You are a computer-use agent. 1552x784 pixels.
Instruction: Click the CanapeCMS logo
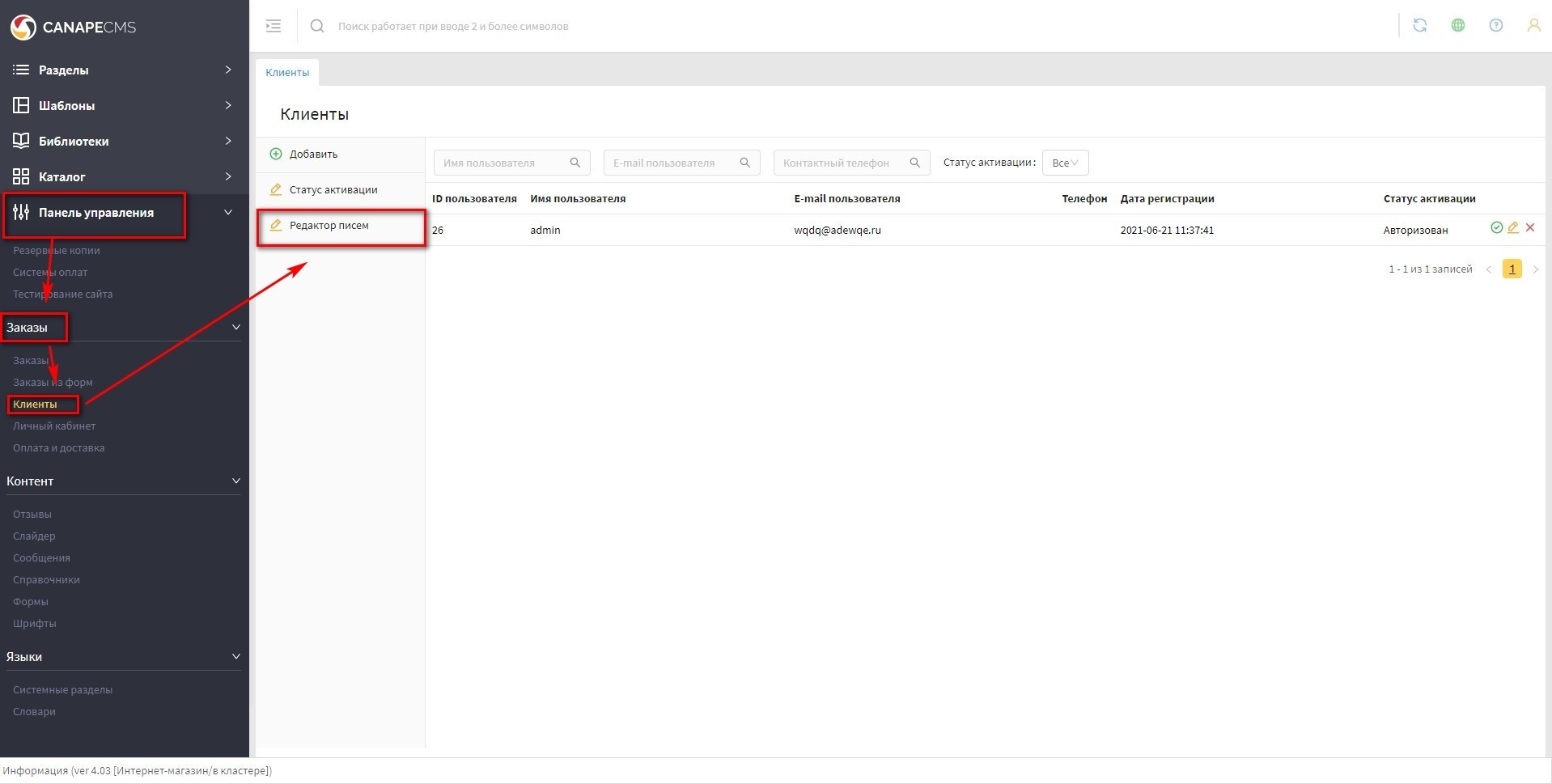tap(73, 27)
